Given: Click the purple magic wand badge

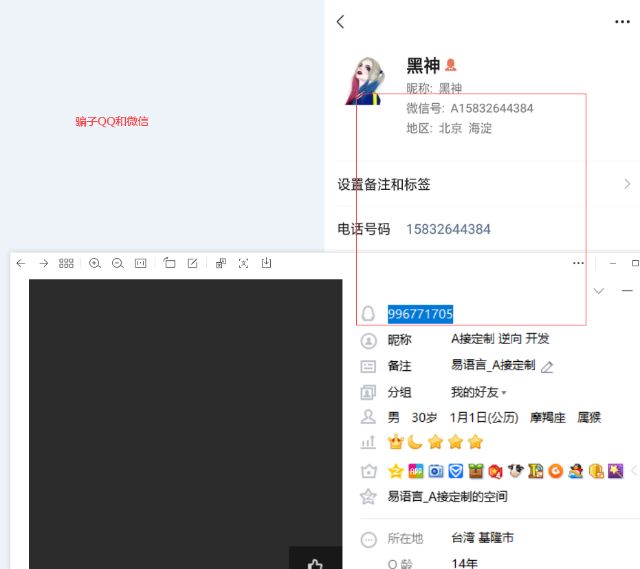Looking at the screenshot, I should [x=616, y=471].
